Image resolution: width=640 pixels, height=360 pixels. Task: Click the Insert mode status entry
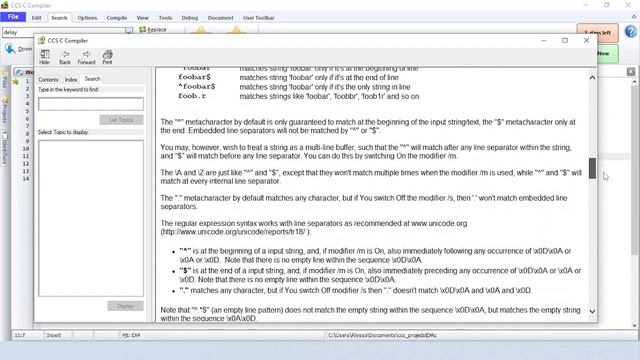[53, 335]
